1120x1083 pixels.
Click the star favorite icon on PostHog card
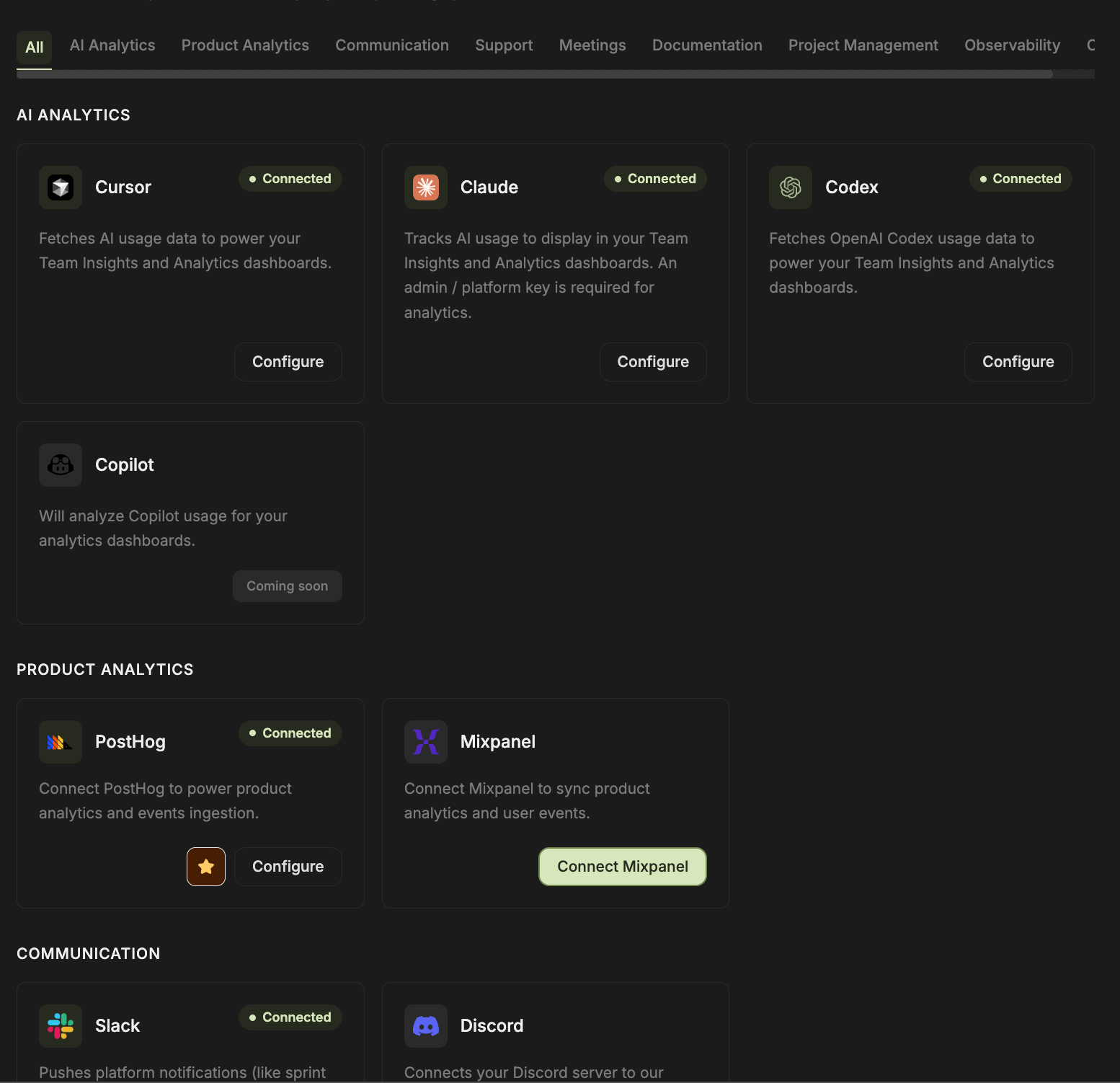206,867
